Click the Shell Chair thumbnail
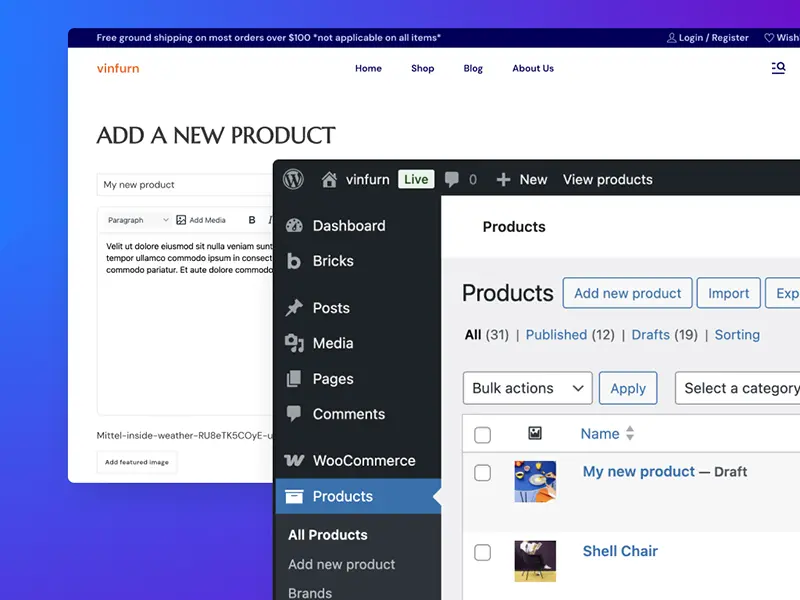Viewport: 800px width, 600px height. (x=535, y=561)
